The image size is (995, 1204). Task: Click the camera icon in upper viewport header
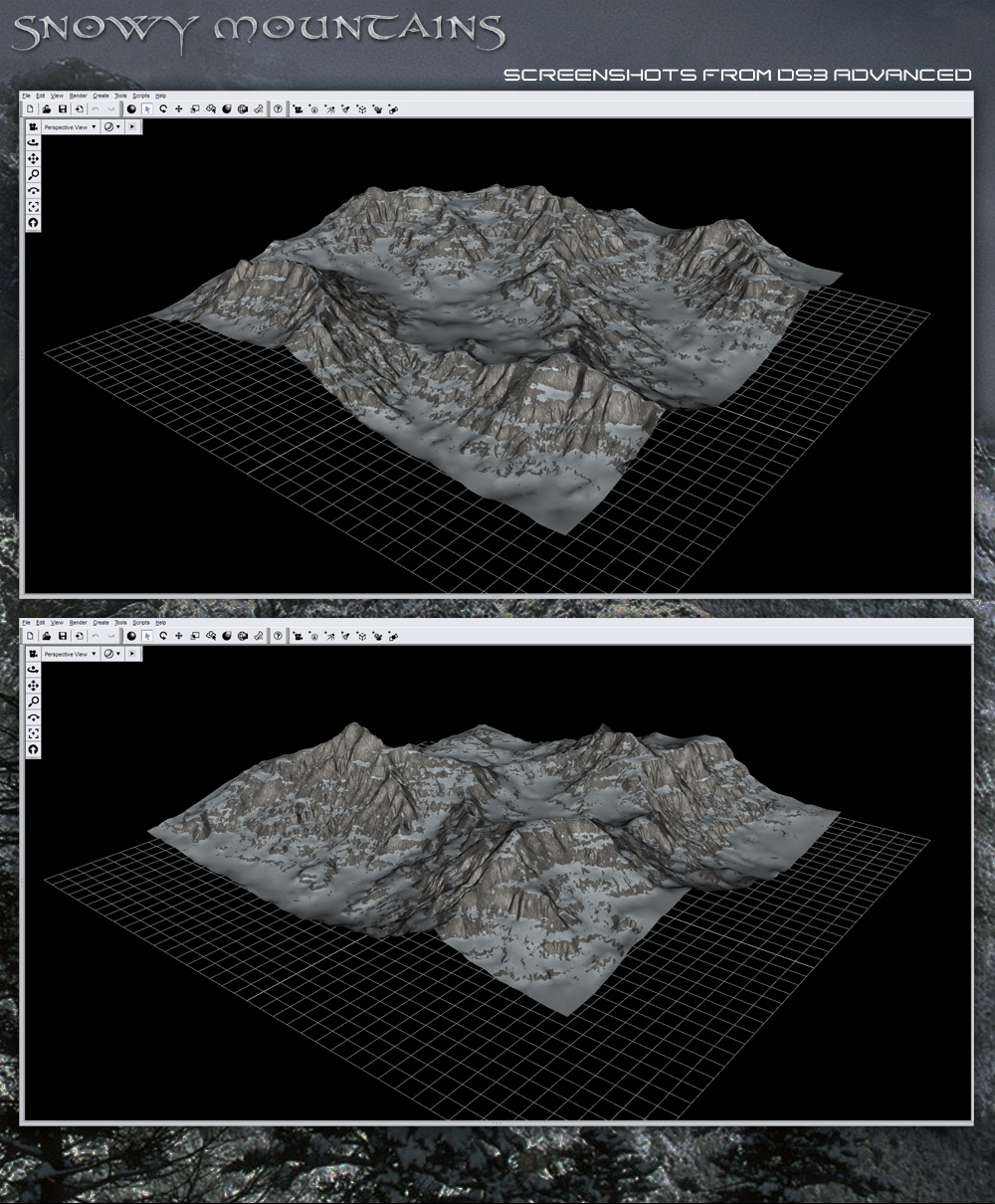[34, 127]
